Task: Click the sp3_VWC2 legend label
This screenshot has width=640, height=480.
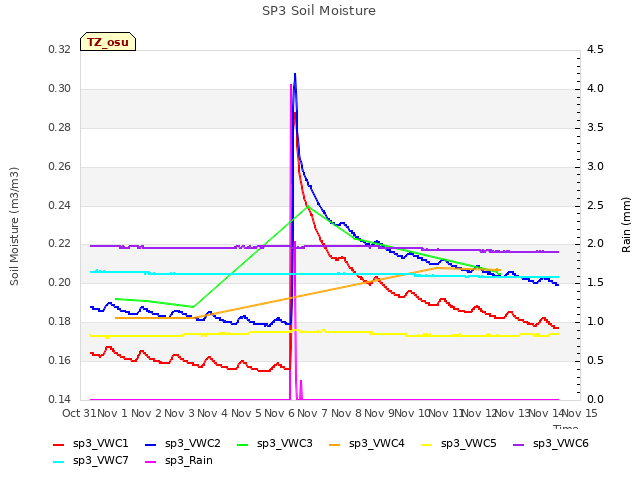Action: pos(192,443)
